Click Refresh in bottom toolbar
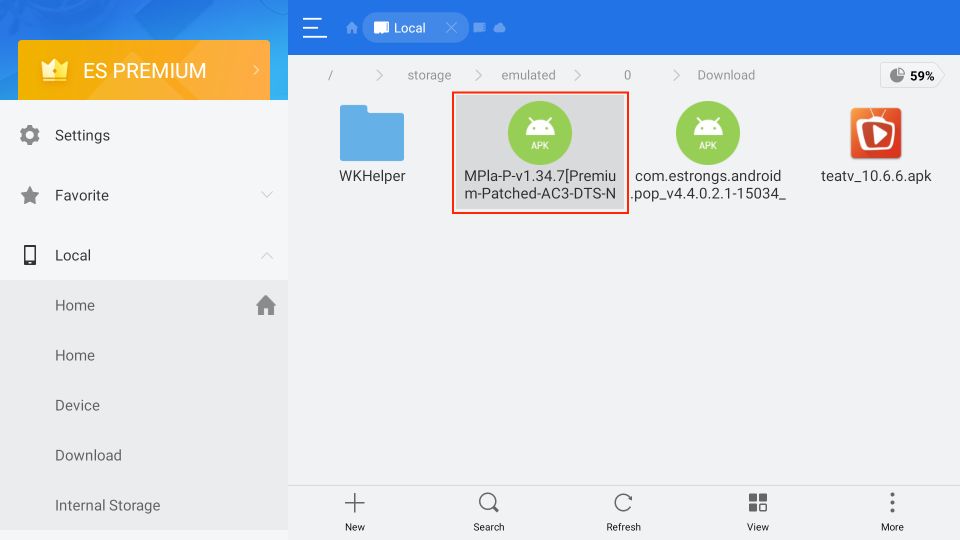Viewport: 960px width, 540px height. pos(623,512)
